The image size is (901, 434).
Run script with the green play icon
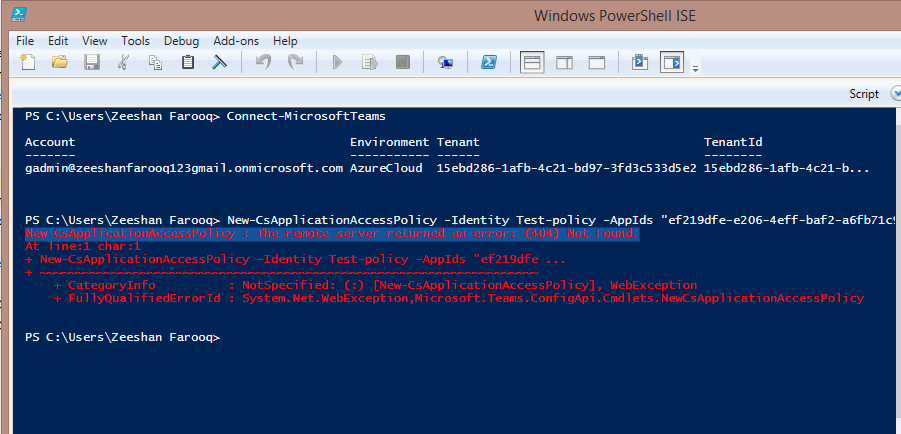[337, 62]
